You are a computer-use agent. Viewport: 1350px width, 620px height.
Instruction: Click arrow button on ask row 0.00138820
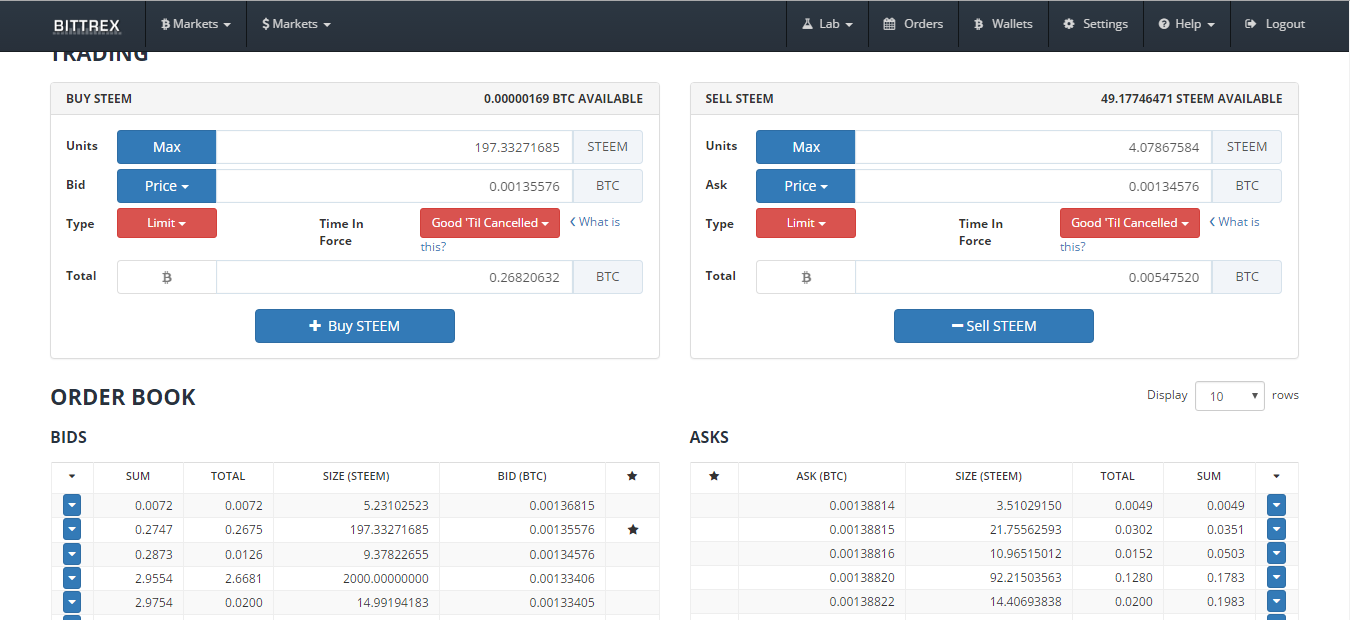[x=1276, y=578]
